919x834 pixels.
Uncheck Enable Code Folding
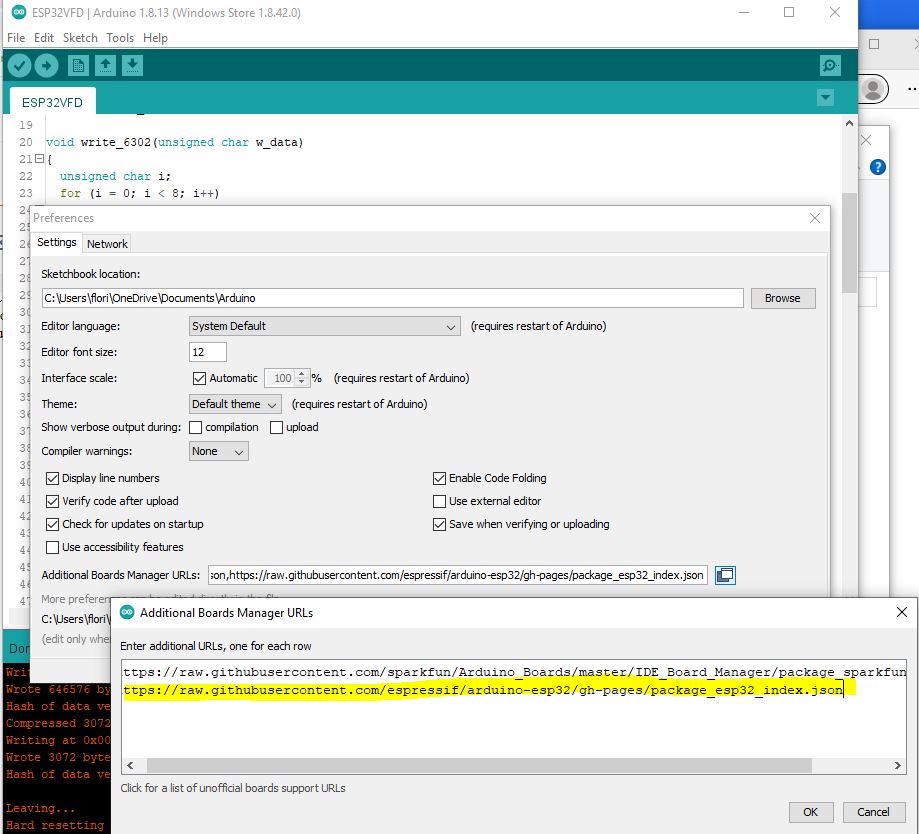coord(438,478)
